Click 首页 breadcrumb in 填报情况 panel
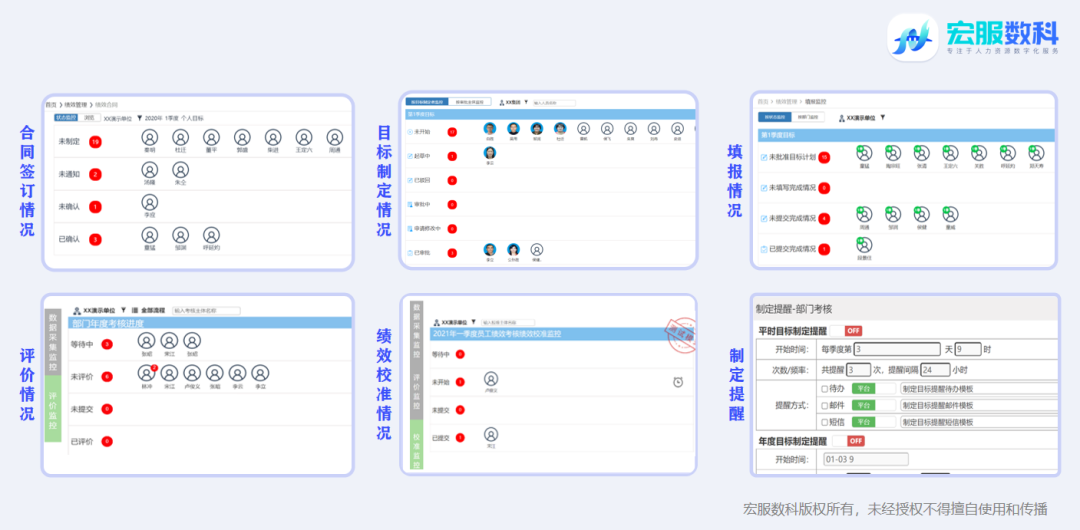1080x530 pixels. [762, 101]
